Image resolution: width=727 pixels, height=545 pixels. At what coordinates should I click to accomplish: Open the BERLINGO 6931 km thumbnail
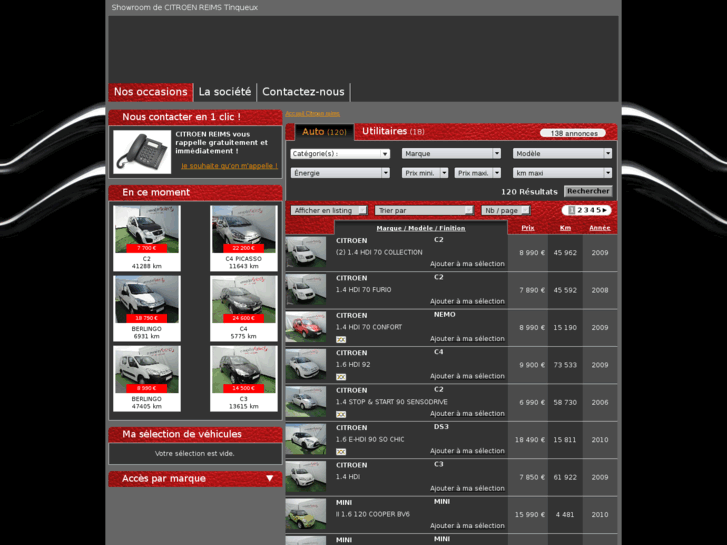tap(147, 308)
